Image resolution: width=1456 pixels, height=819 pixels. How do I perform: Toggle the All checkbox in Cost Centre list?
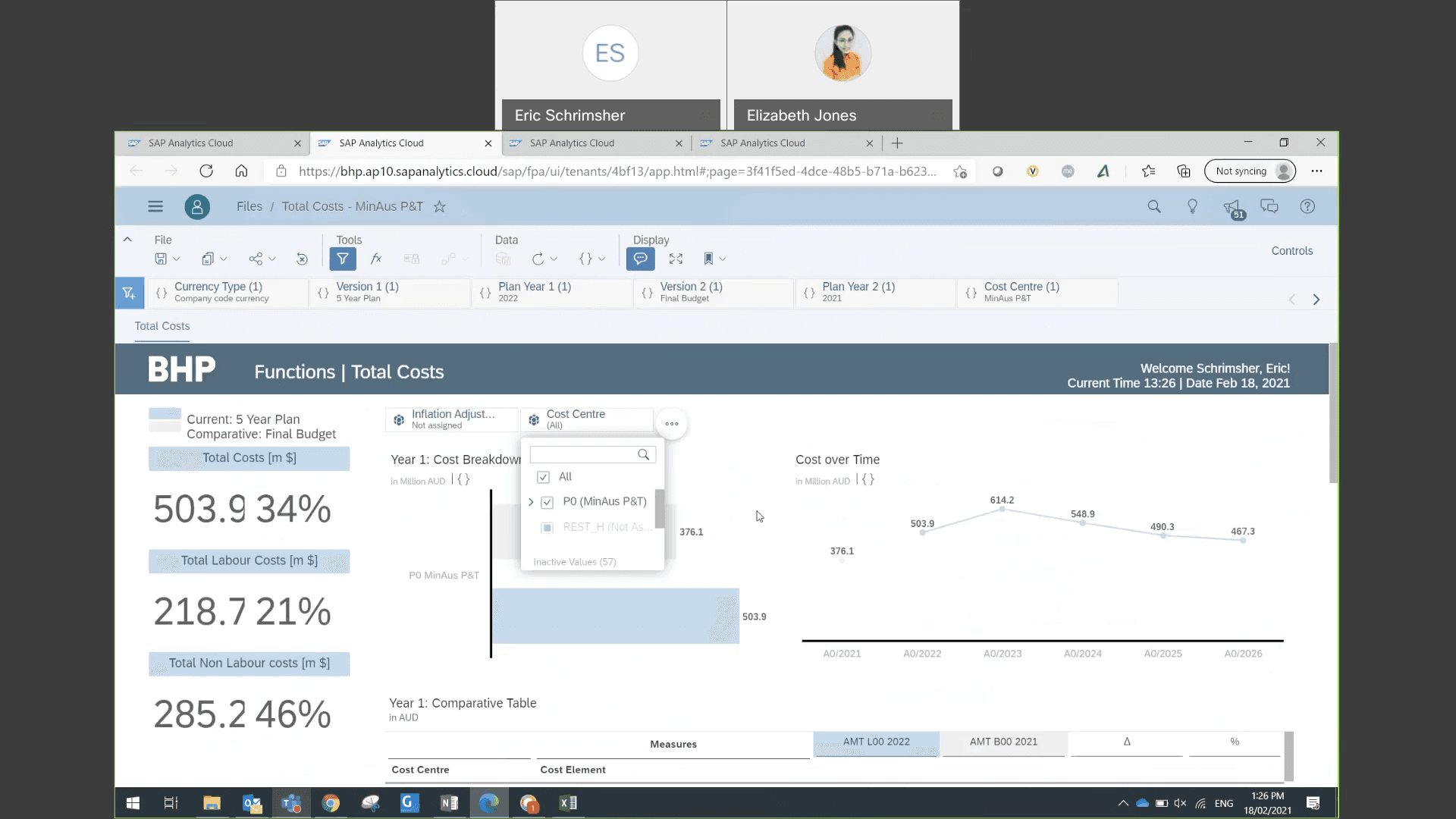(x=543, y=477)
